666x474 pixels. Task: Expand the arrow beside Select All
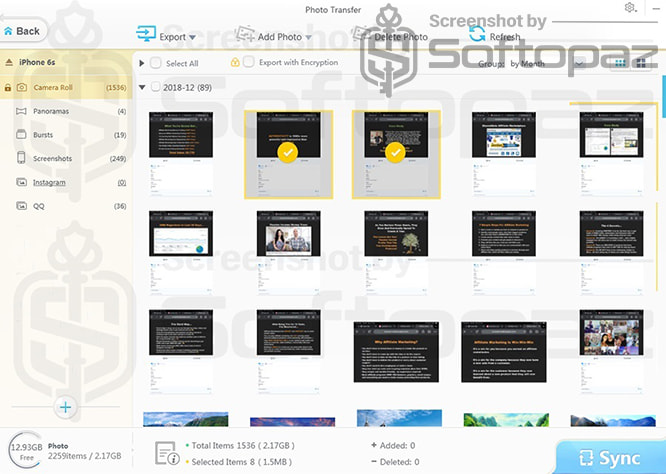click(142, 63)
